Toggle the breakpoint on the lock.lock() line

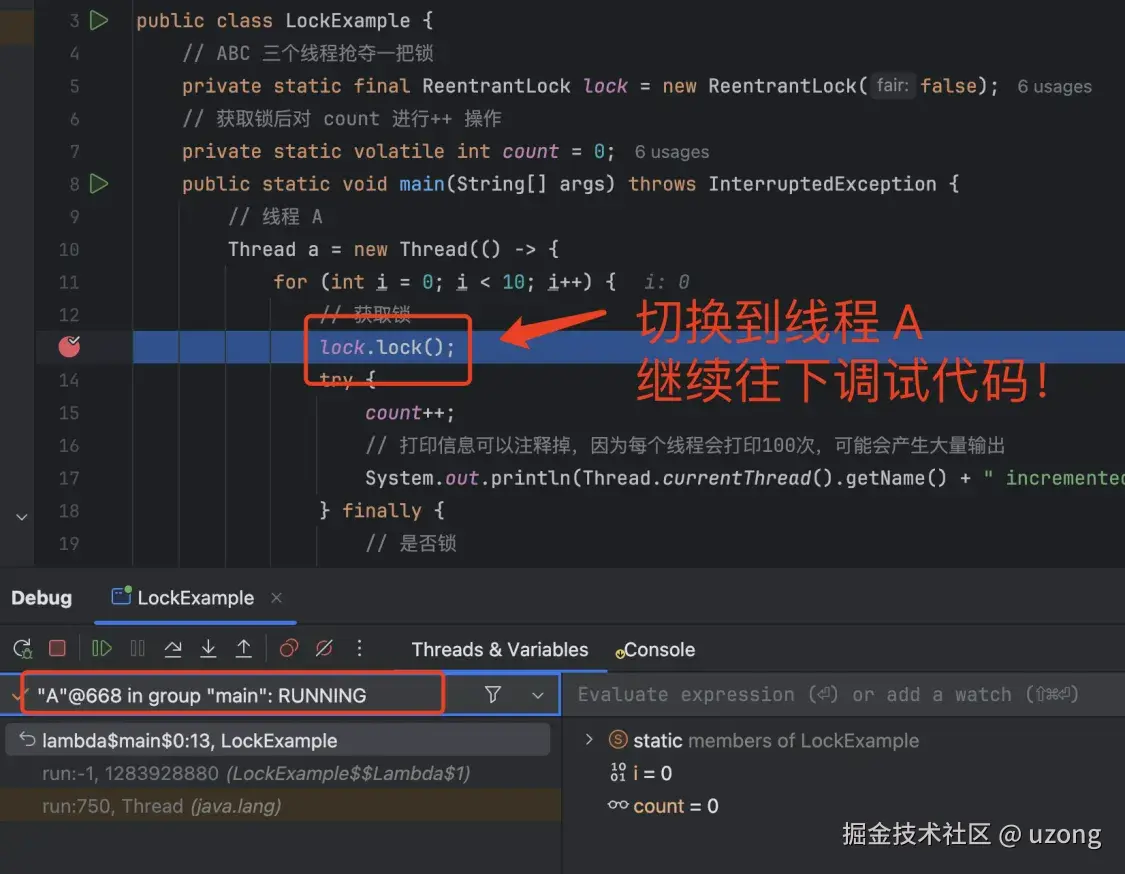click(x=69, y=347)
